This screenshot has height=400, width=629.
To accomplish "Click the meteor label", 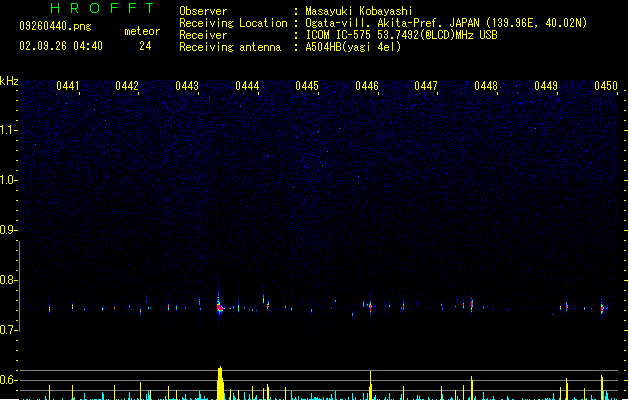I will pos(142,31).
